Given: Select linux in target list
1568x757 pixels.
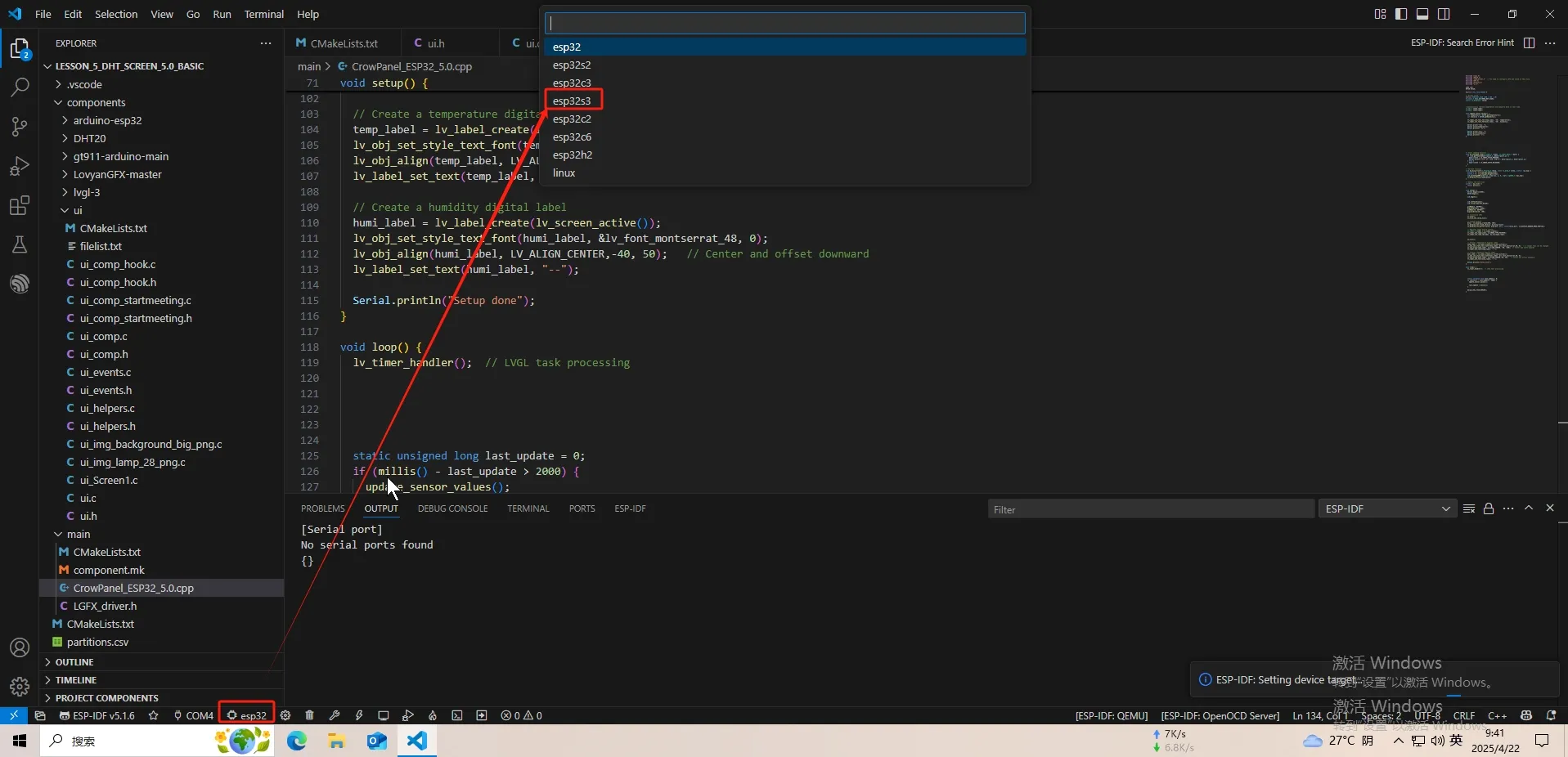Looking at the screenshot, I should pos(785,172).
